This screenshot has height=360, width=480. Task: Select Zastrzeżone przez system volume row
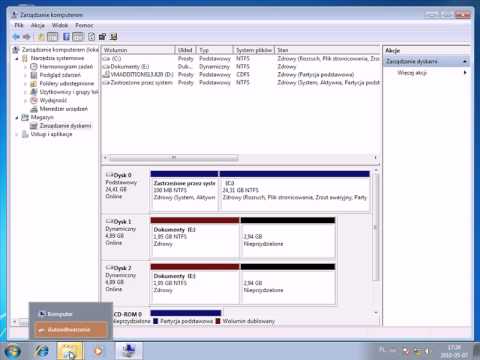click(241, 82)
